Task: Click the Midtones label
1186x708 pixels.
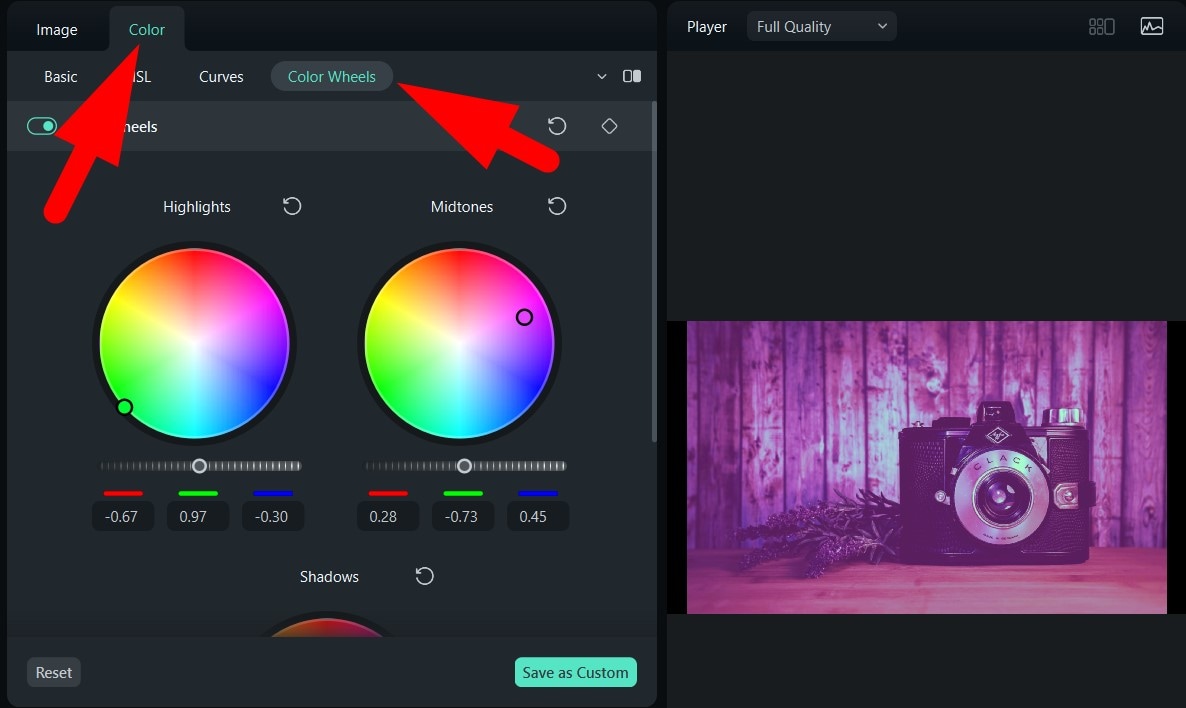Action: tap(461, 206)
